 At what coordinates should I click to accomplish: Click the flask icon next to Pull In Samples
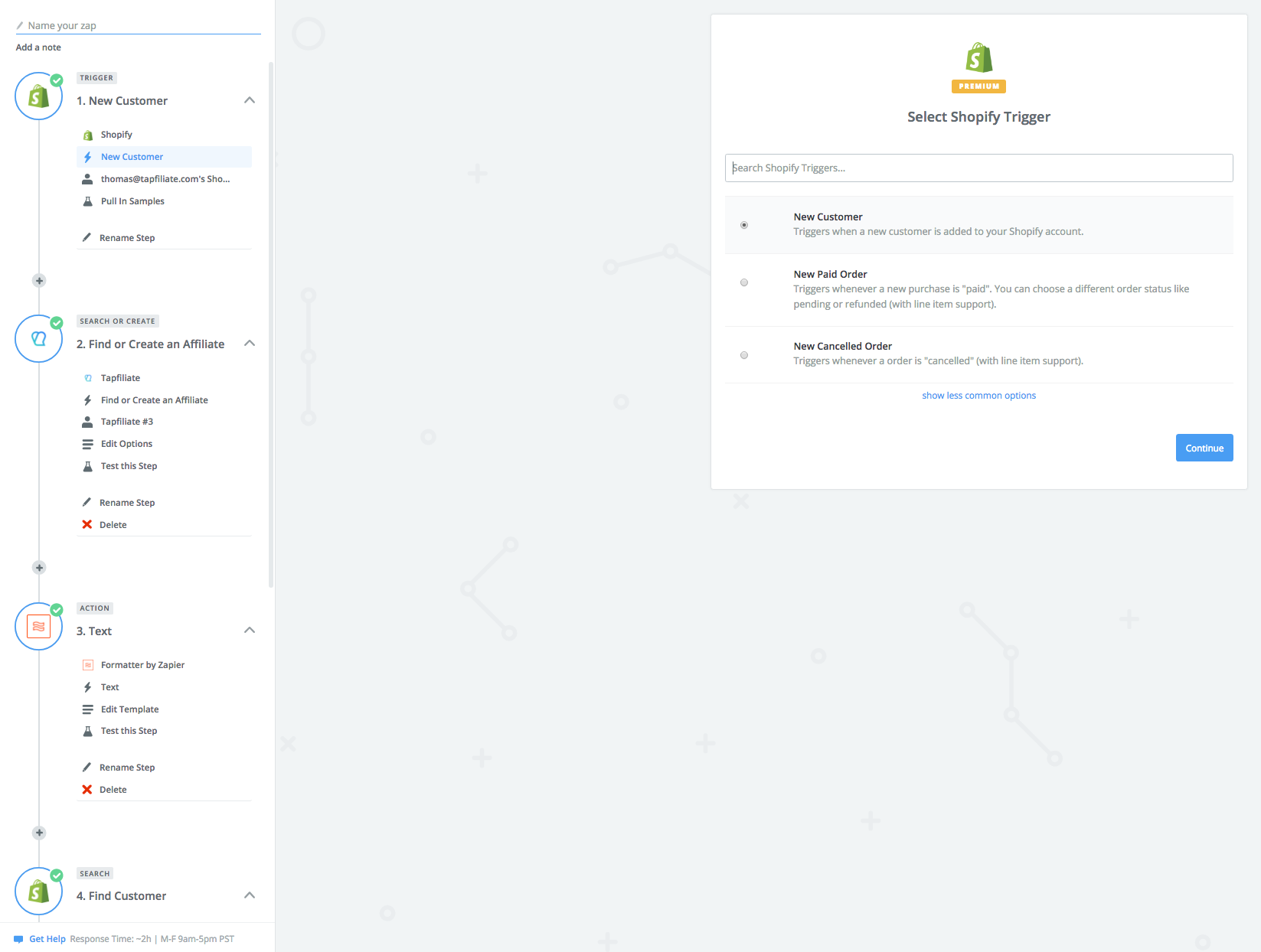(88, 201)
